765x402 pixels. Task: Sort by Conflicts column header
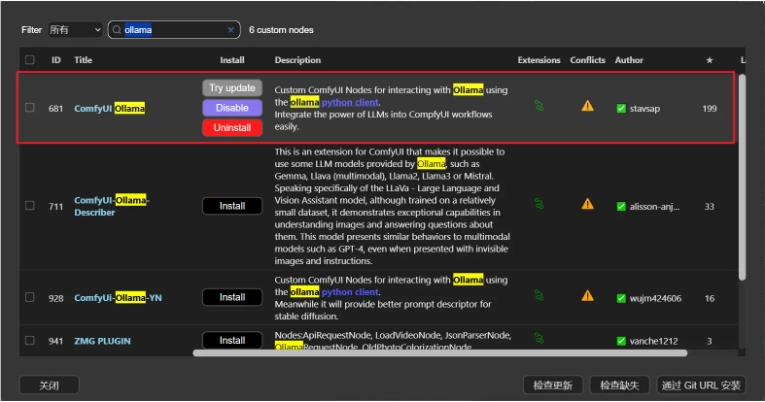(587, 60)
